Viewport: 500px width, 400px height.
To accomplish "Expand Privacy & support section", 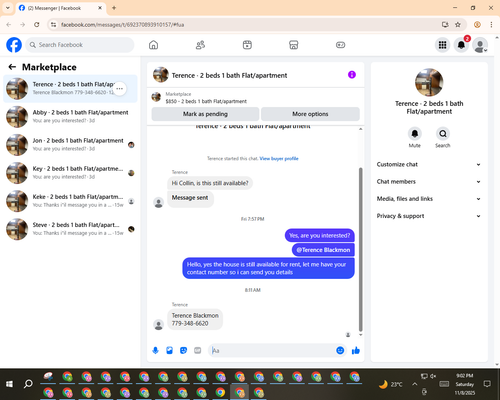I will point(429,216).
